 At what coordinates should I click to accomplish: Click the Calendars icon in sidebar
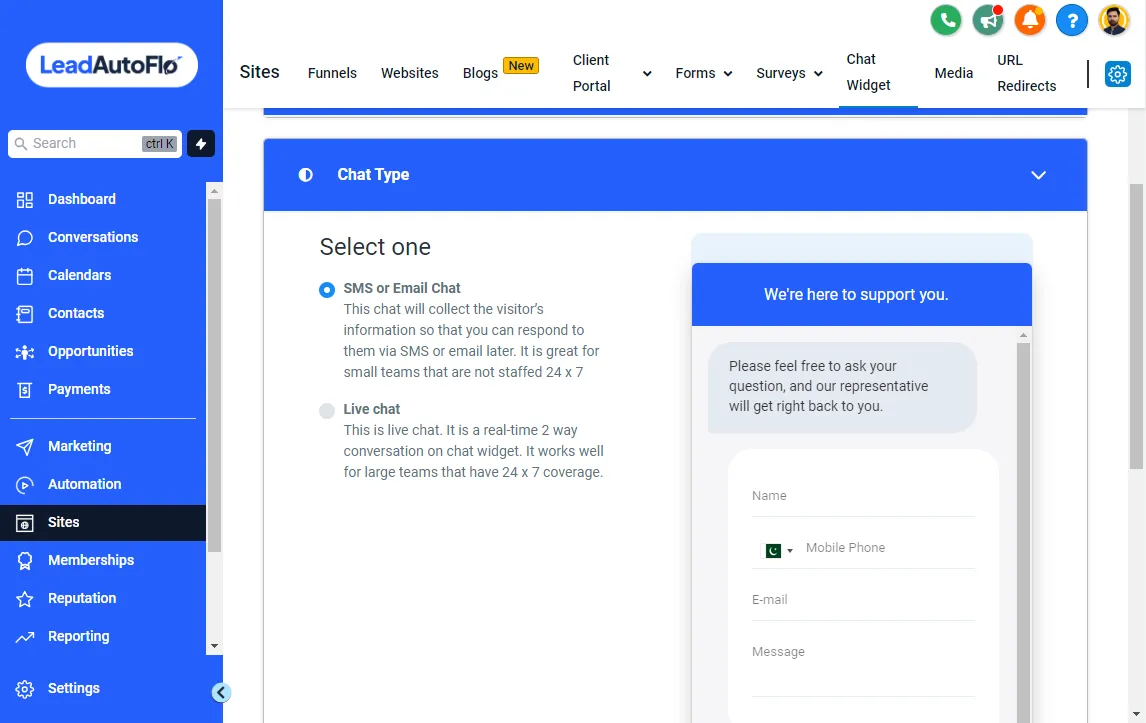point(25,276)
